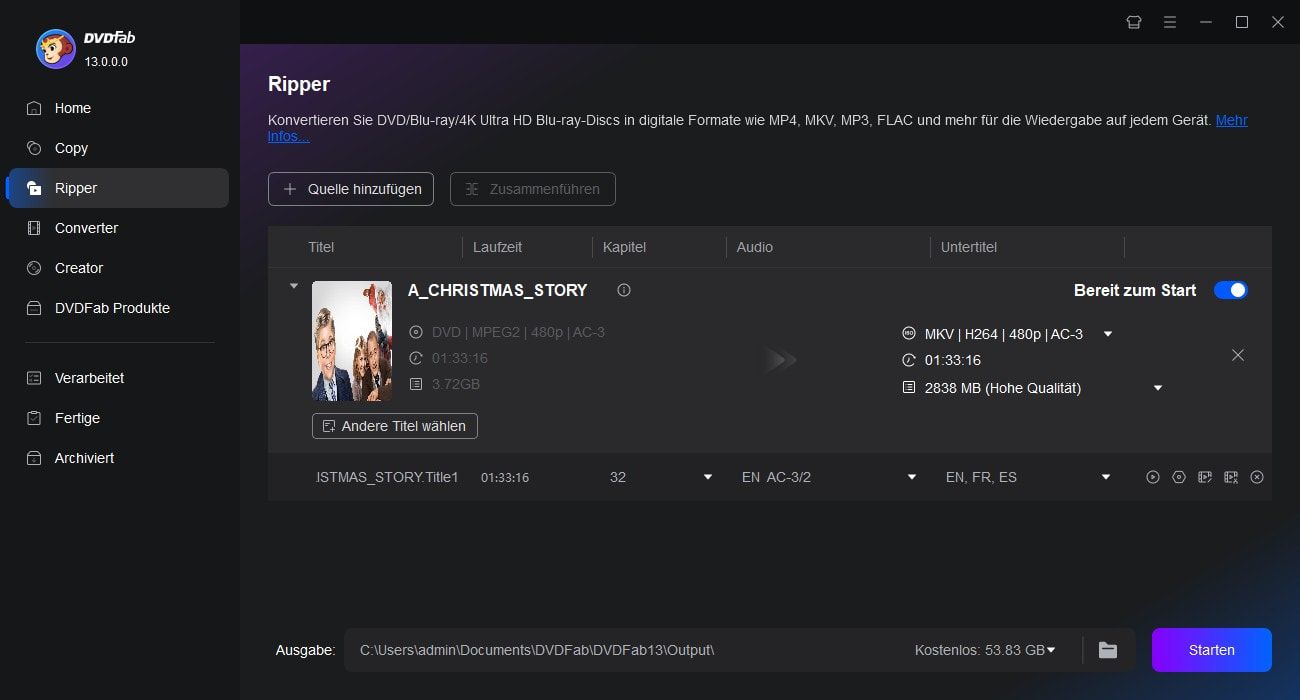1300x700 pixels.
Task: Collapse the A_CHRISTMAS_STORY source row
Action: (x=294, y=286)
